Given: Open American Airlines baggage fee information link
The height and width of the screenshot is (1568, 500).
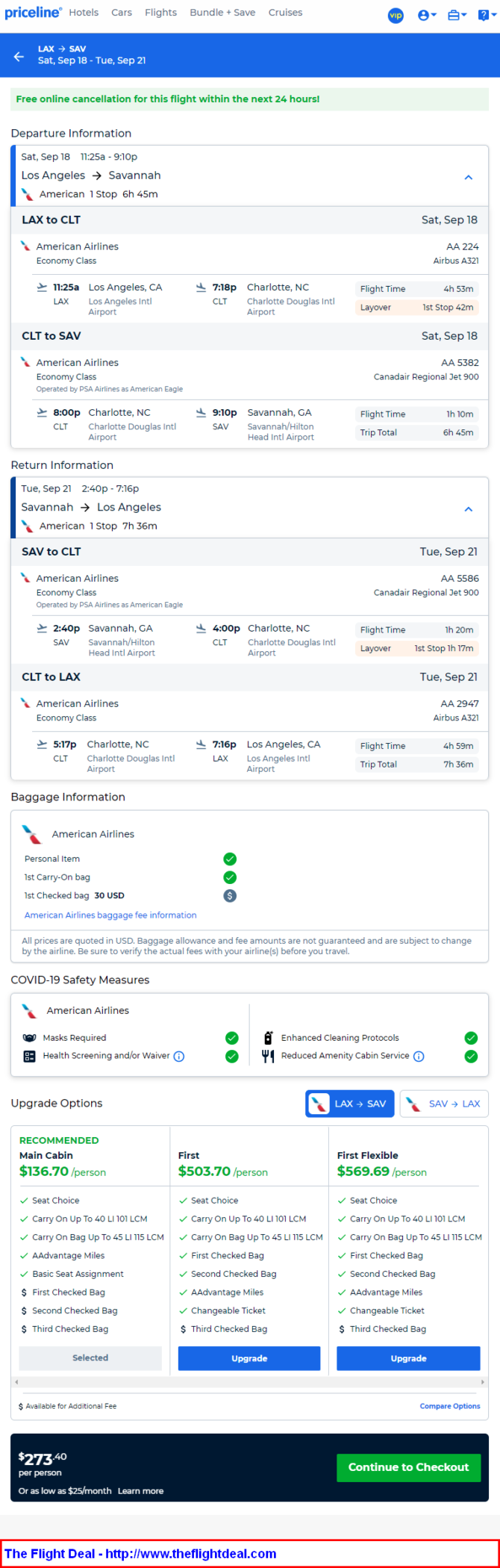Looking at the screenshot, I should tap(110, 915).
